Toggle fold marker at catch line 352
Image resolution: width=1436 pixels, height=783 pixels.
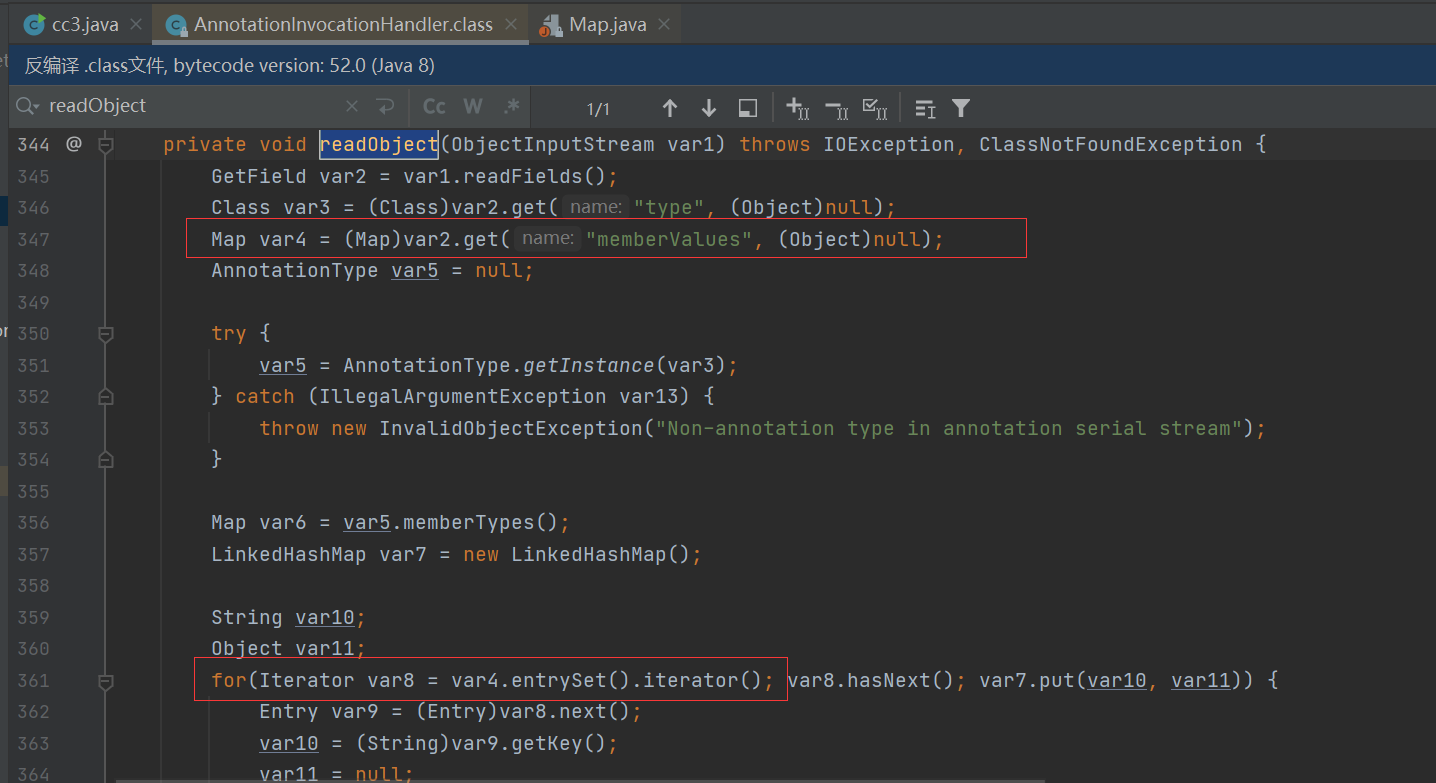point(105,397)
